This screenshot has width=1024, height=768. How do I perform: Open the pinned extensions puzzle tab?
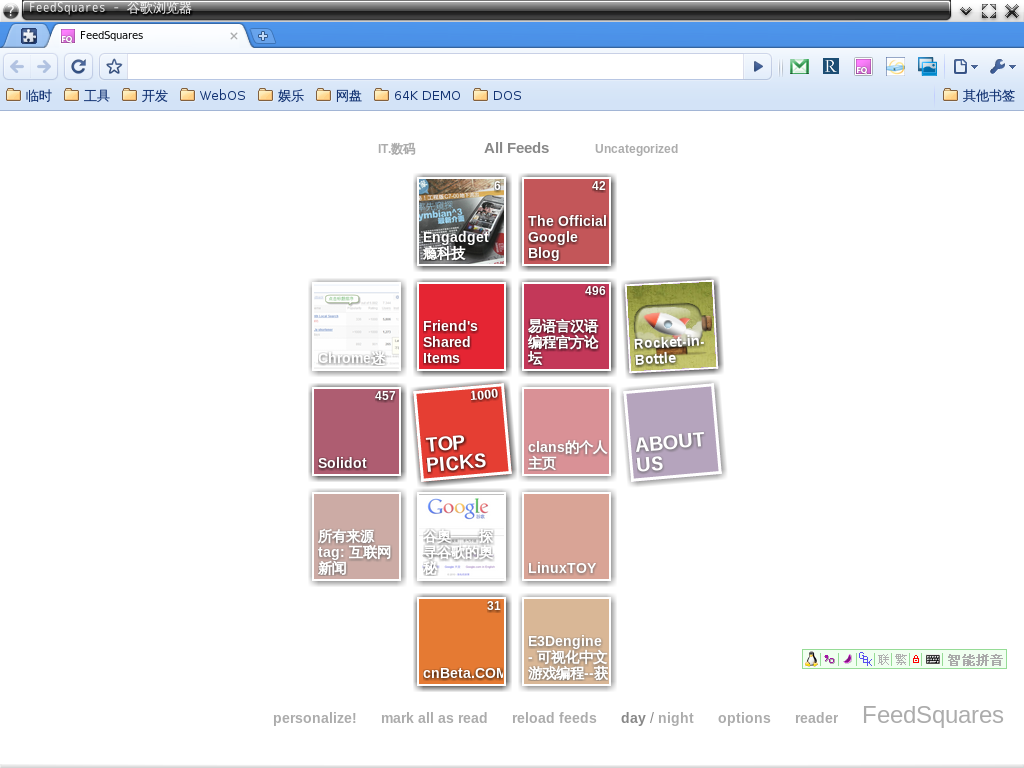(x=28, y=36)
